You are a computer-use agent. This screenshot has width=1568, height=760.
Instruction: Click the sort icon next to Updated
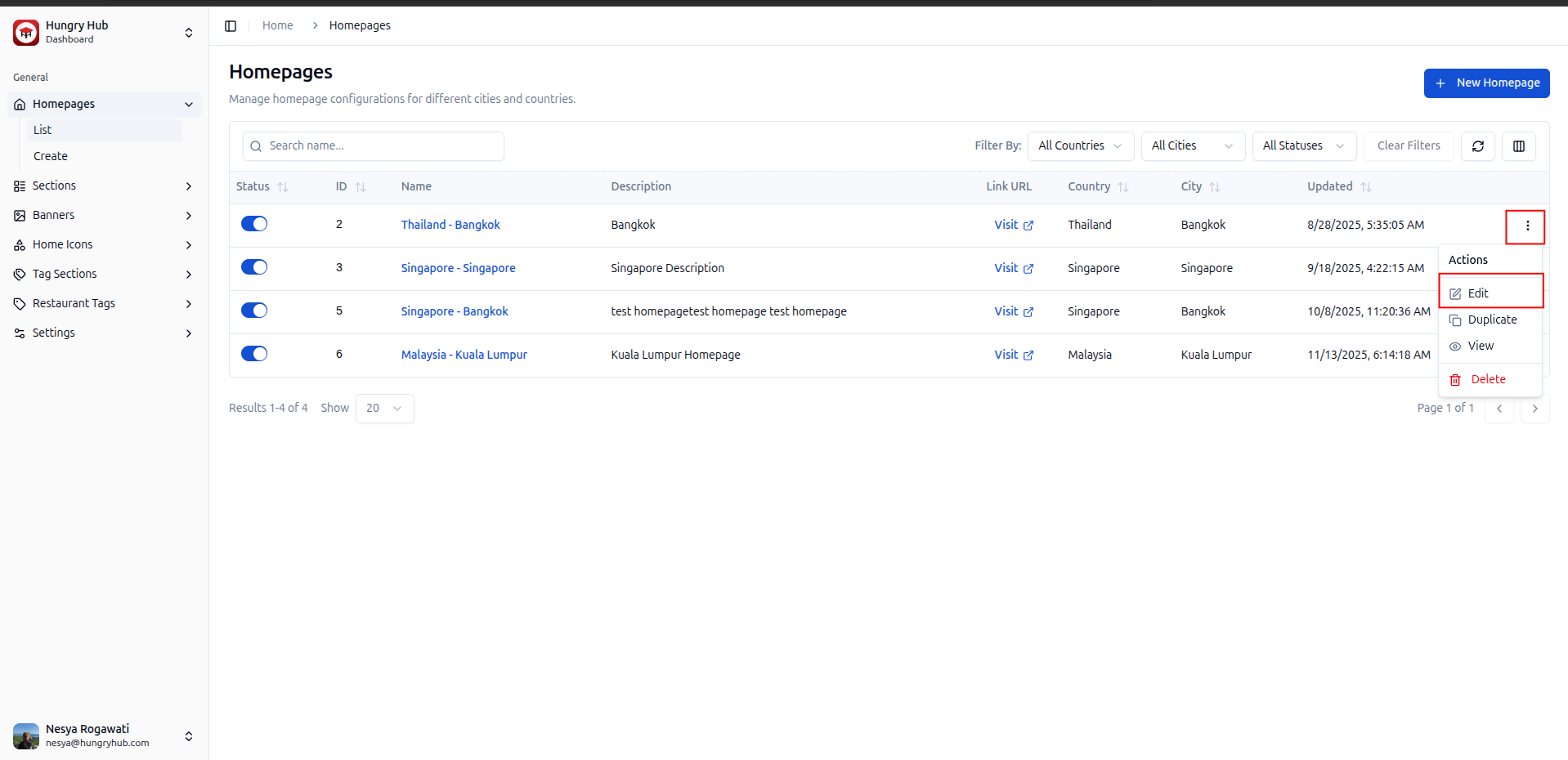pyautogui.click(x=1365, y=187)
